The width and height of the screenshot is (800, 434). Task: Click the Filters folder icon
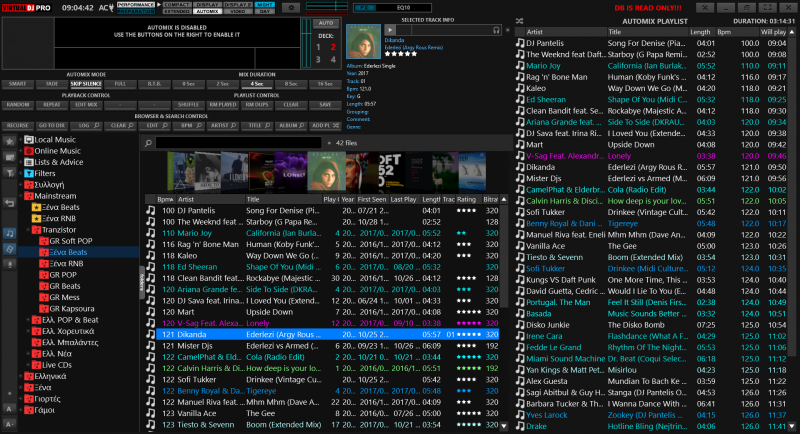(x=29, y=173)
